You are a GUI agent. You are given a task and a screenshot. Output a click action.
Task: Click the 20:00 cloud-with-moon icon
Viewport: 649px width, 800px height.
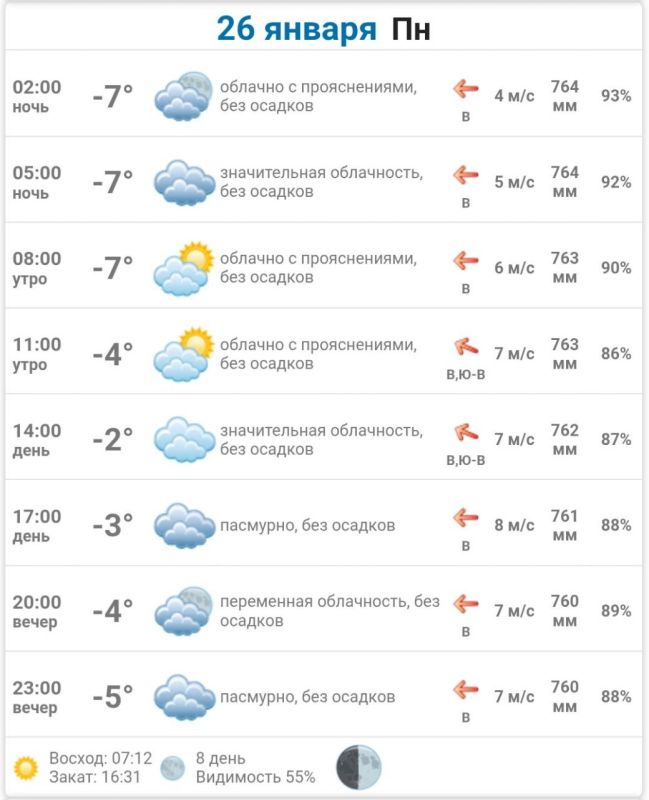click(184, 611)
